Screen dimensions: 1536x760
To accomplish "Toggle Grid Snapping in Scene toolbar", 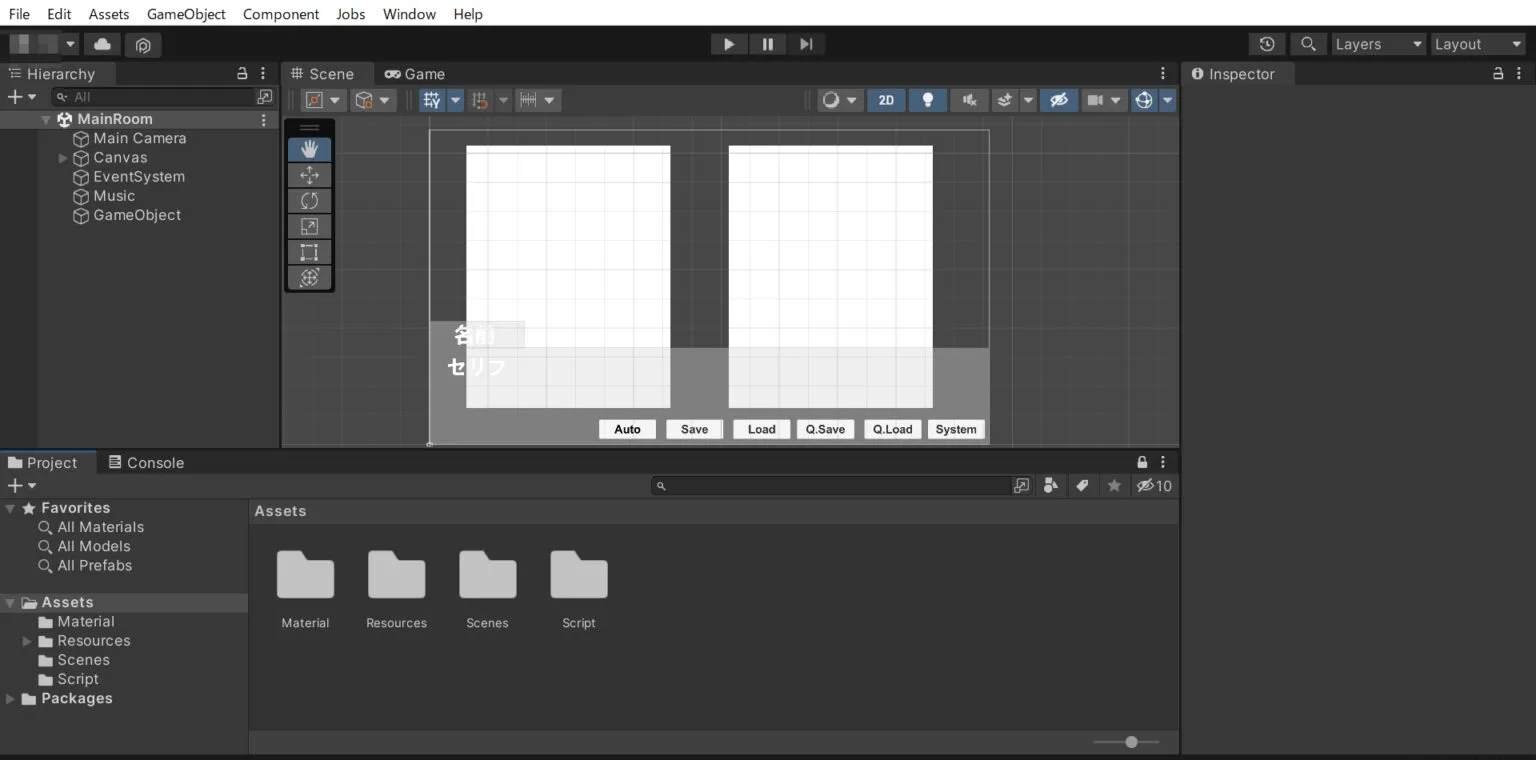I will click(432, 100).
